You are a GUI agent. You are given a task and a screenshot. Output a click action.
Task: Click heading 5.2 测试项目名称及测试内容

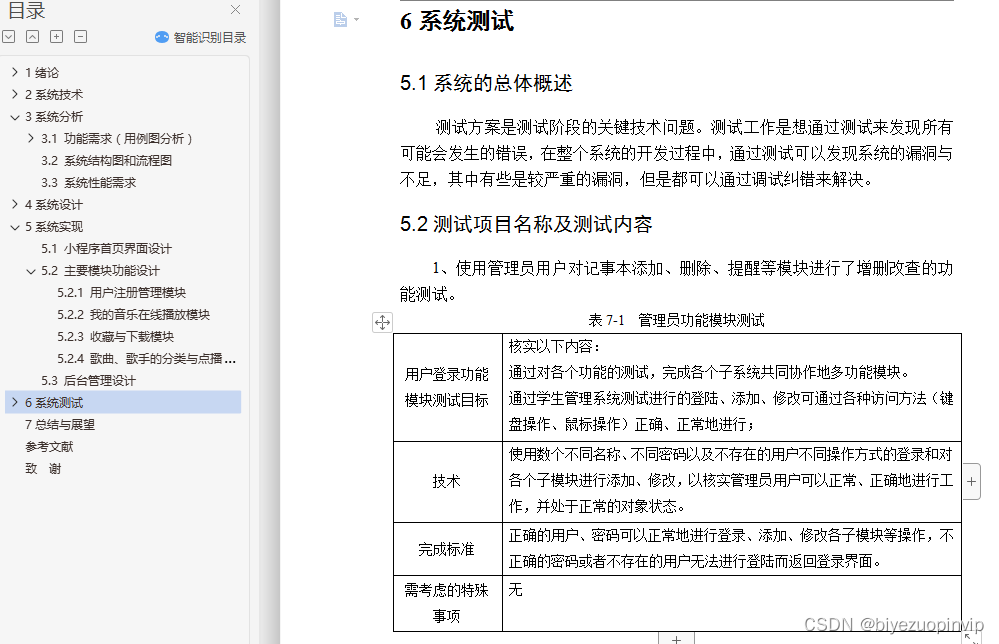[x=526, y=224]
